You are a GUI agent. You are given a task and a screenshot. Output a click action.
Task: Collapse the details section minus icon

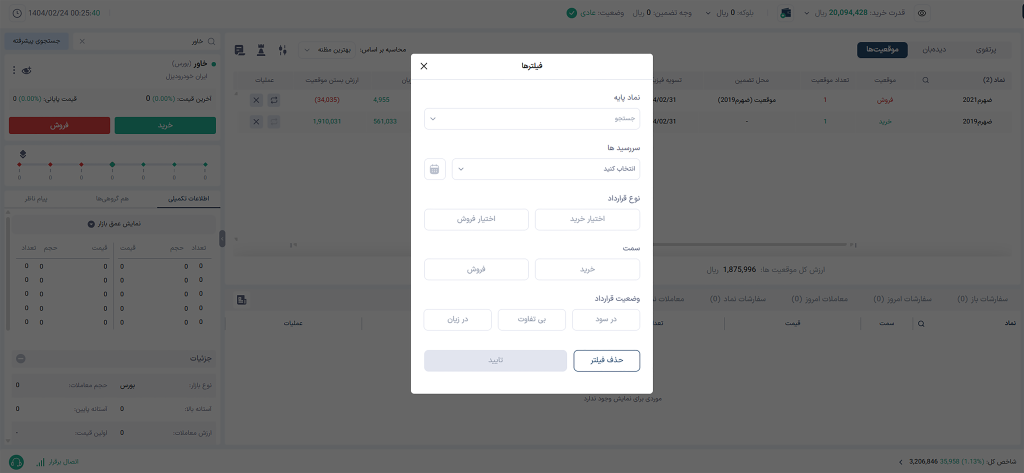(x=21, y=359)
